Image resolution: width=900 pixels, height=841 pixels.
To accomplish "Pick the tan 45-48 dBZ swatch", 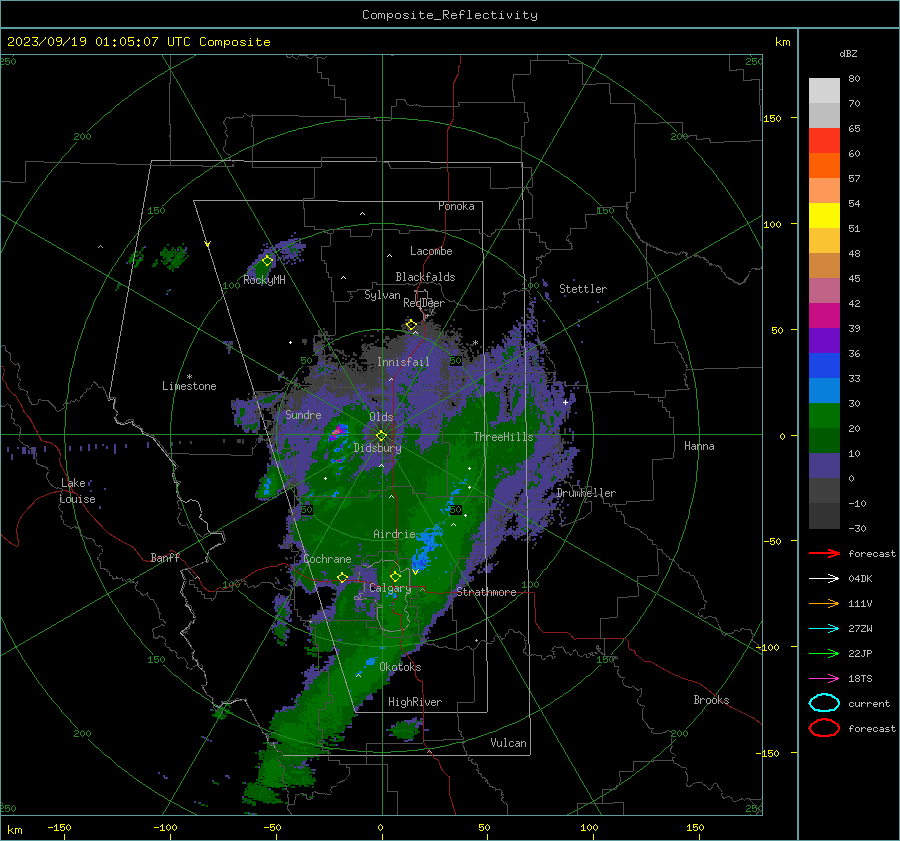I will [824, 265].
